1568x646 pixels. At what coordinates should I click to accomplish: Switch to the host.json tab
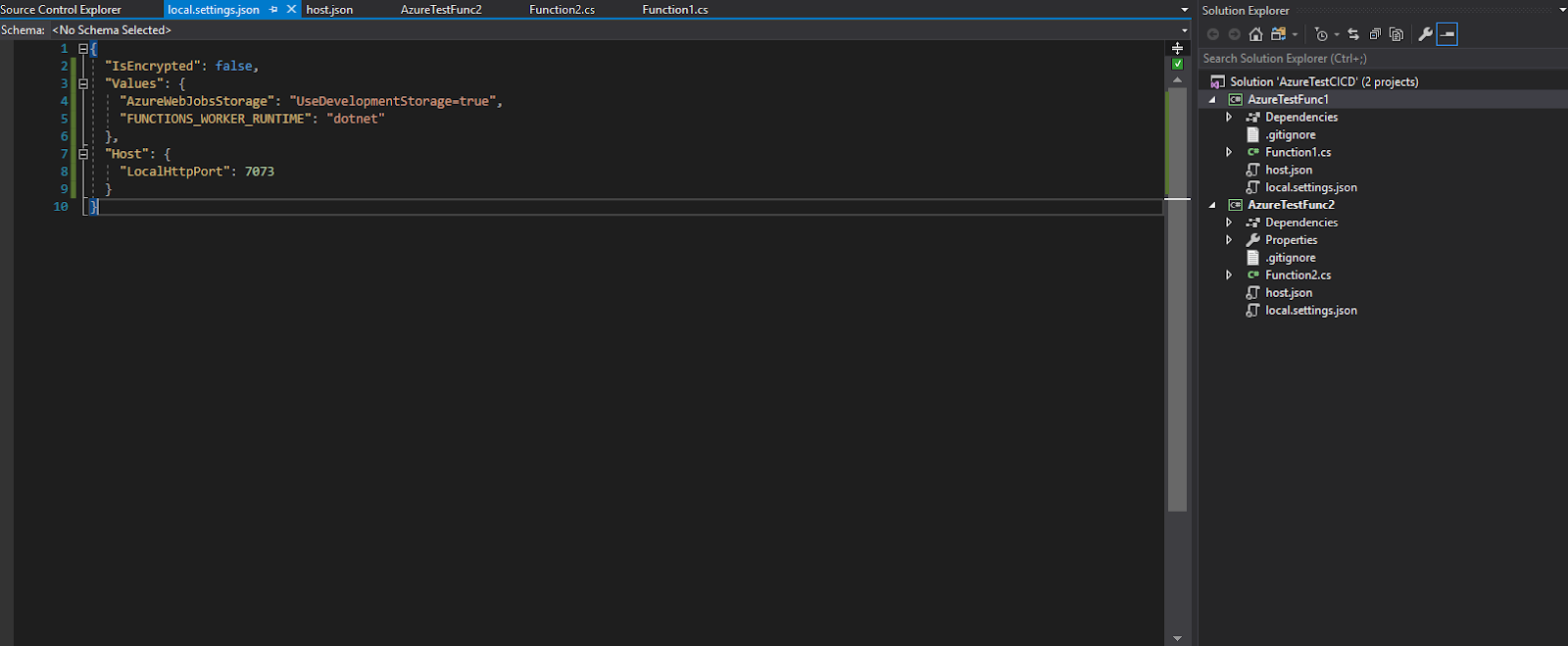click(x=329, y=10)
